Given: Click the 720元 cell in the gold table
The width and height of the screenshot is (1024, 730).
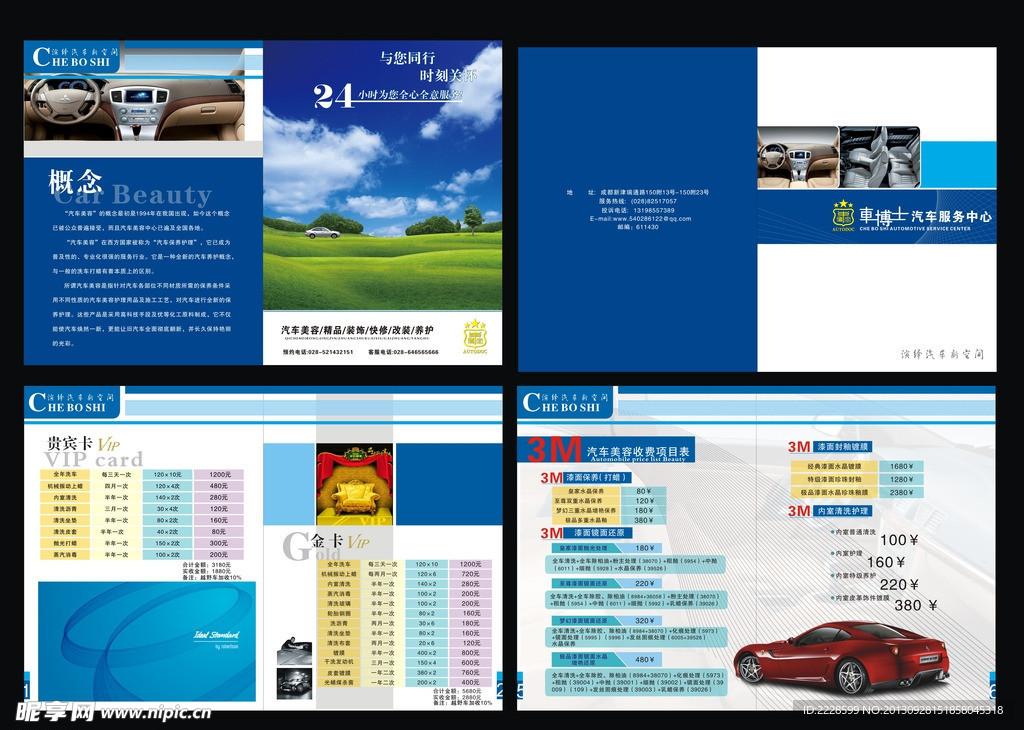Looking at the screenshot, I should 471,574.
